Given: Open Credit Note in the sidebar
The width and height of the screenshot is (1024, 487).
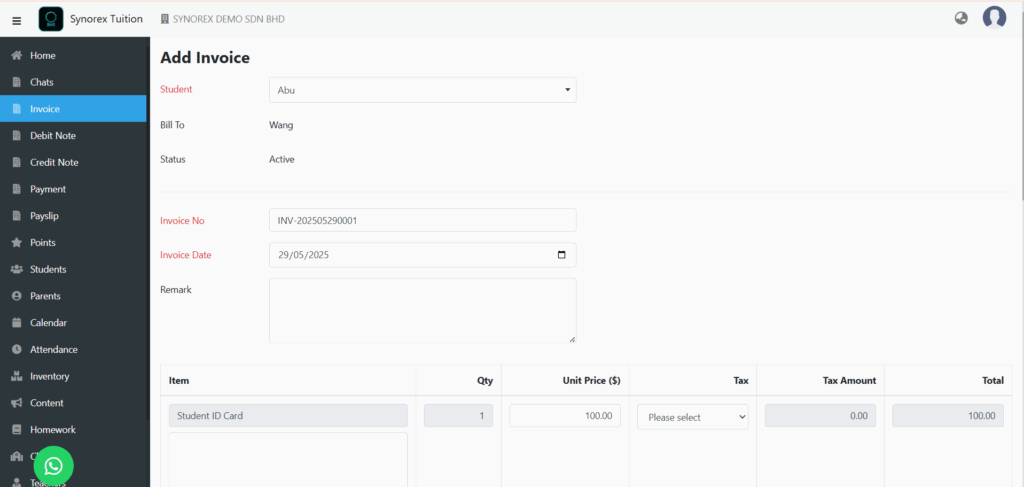Looking at the screenshot, I should [73, 163].
